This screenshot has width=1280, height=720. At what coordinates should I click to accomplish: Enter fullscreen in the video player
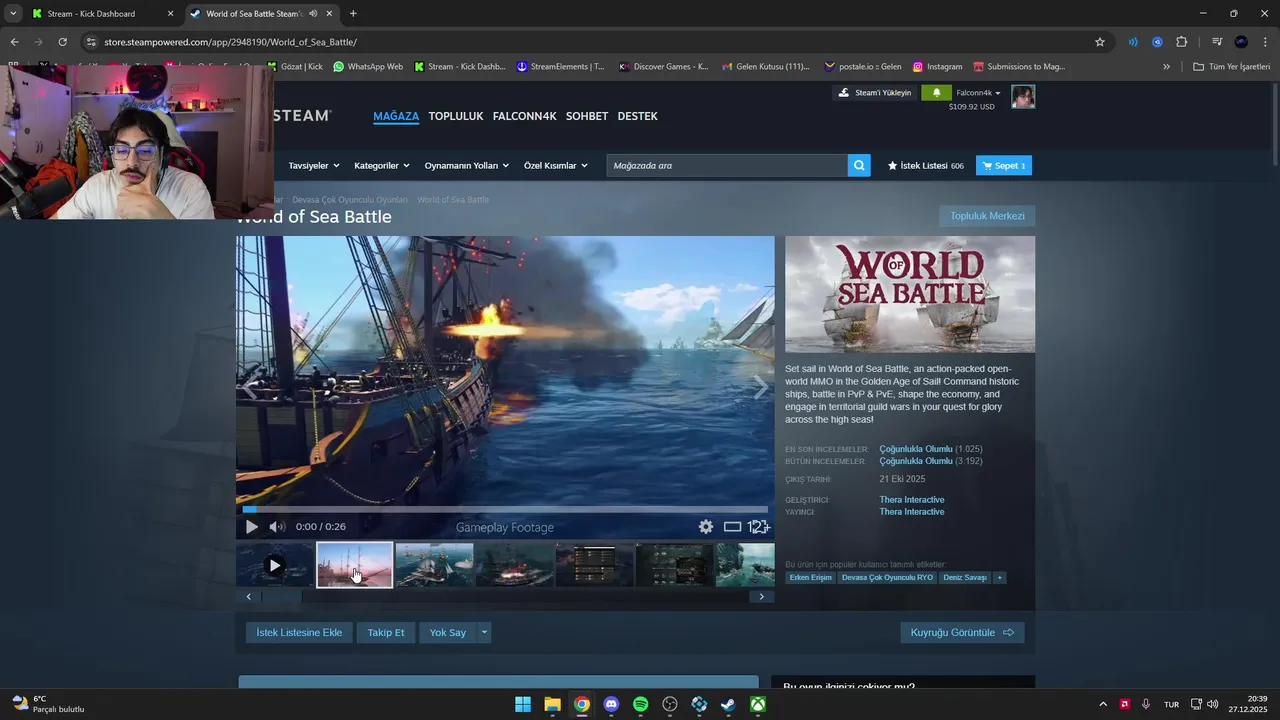[759, 527]
